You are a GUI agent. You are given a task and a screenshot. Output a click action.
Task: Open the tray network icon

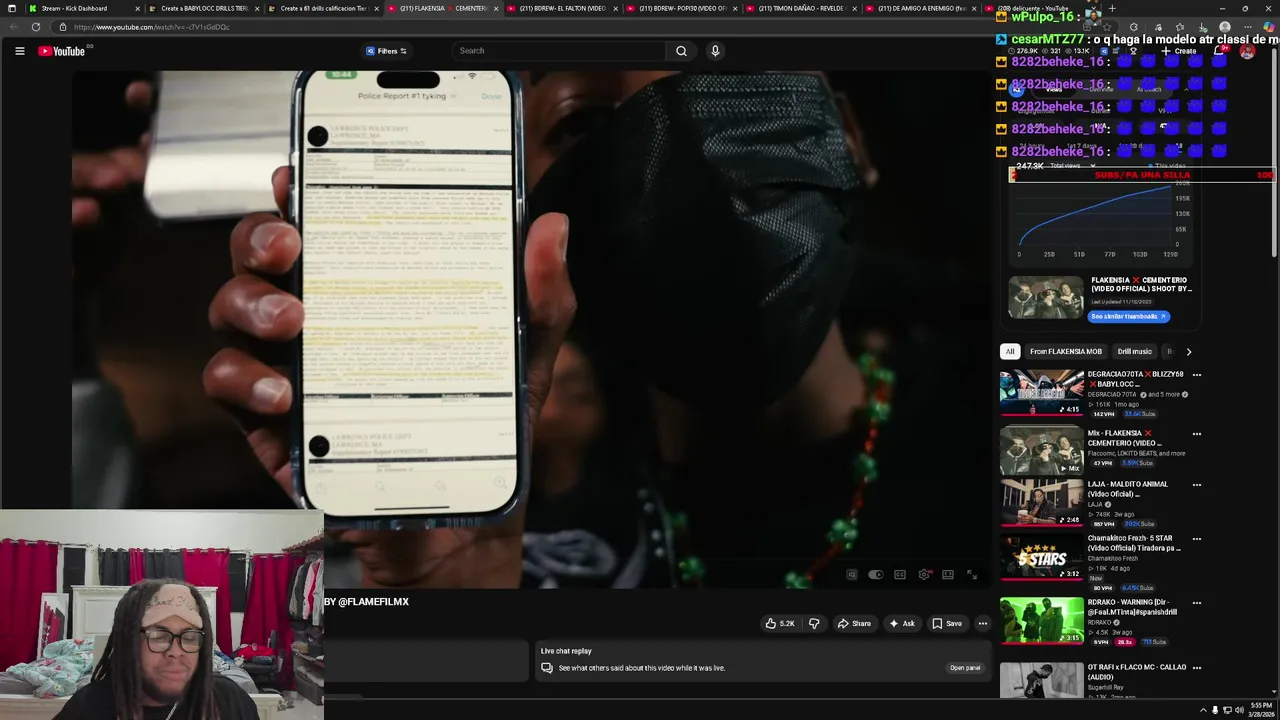coord(1227,710)
